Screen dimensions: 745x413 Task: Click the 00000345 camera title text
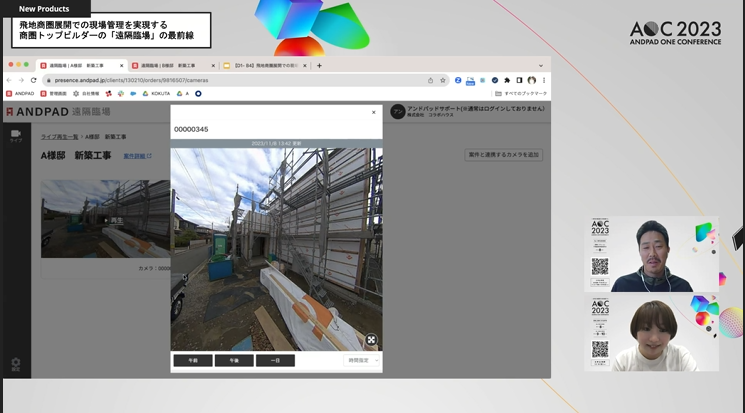tap(191, 129)
